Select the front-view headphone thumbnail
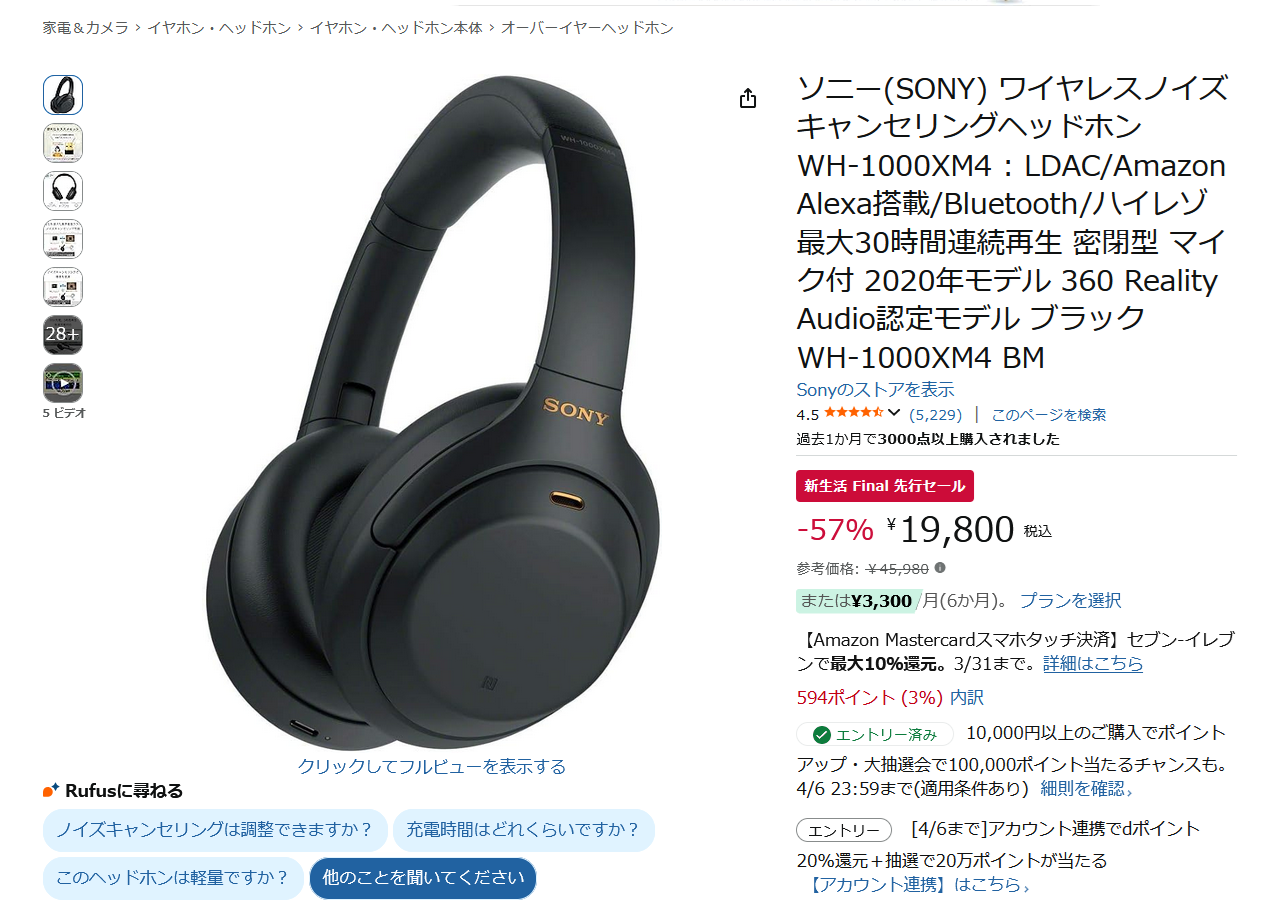 point(63,191)
